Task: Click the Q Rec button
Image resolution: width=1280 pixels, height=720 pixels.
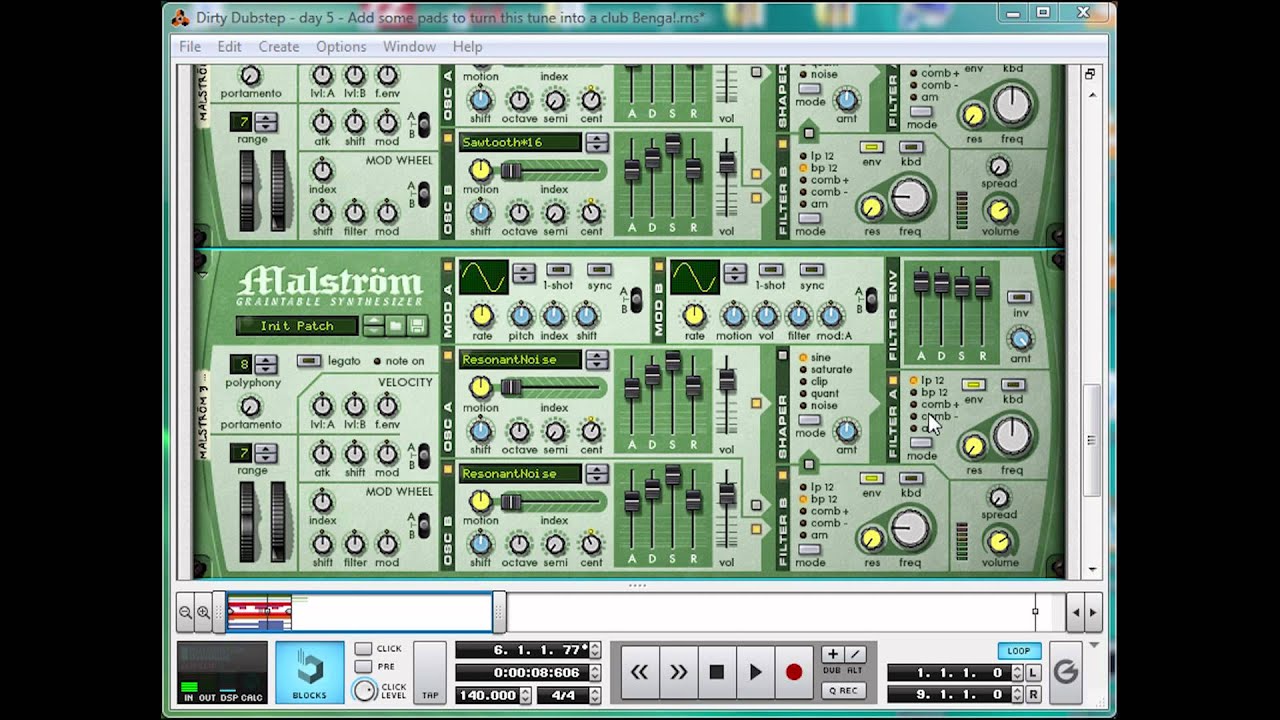Action: (x=843, y=690)
